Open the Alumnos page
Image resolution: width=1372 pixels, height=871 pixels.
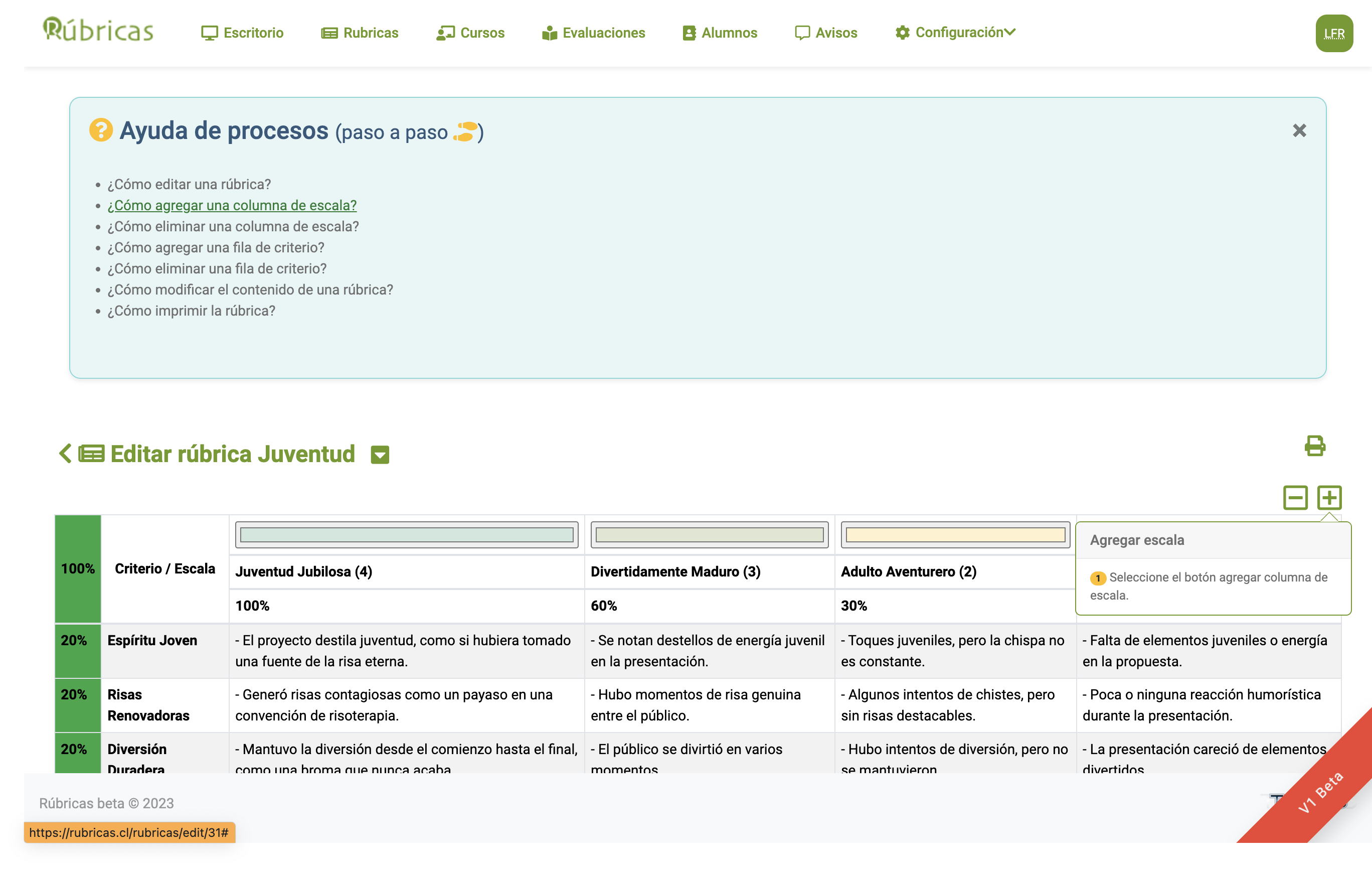720,33
